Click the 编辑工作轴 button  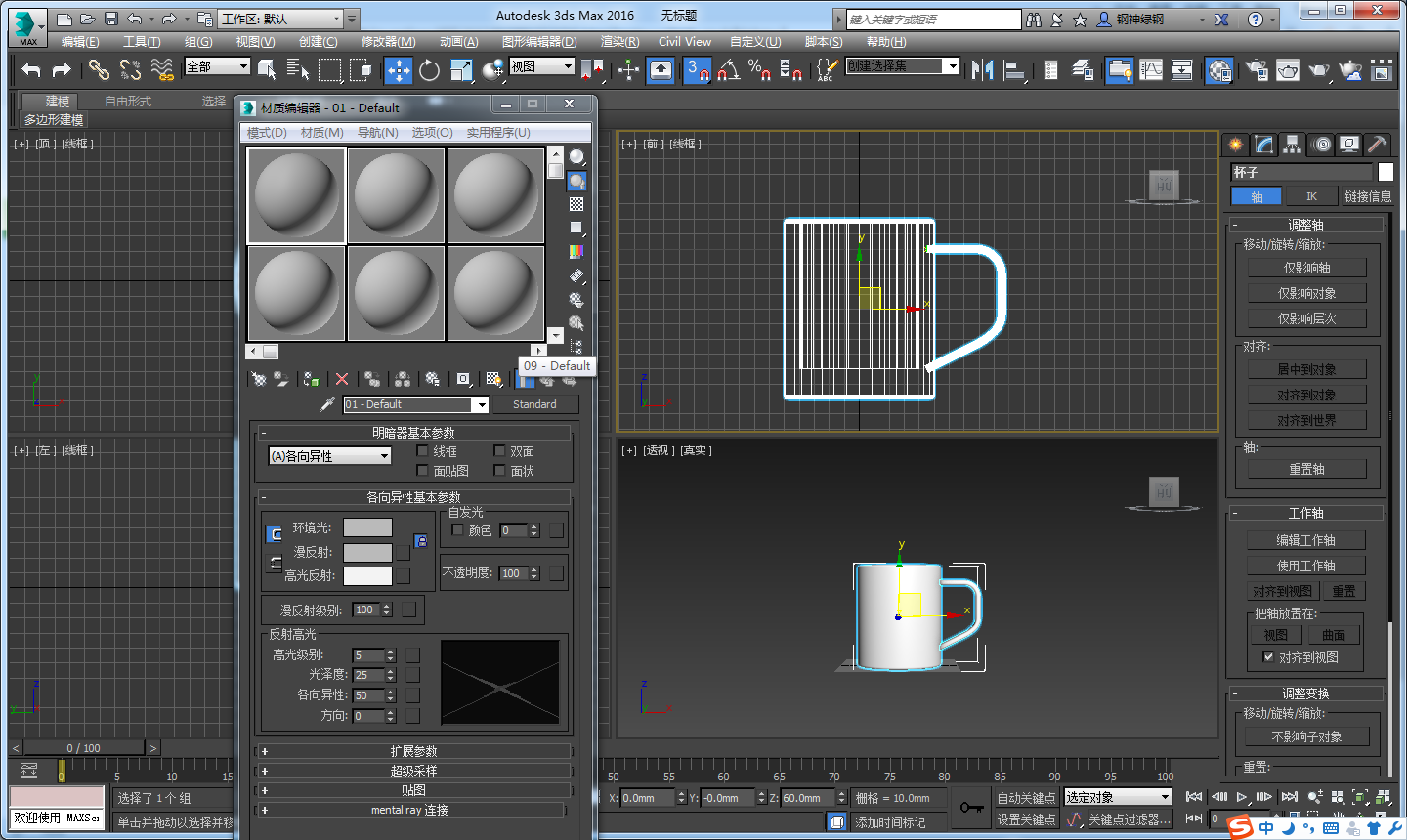pos(1306,540)
